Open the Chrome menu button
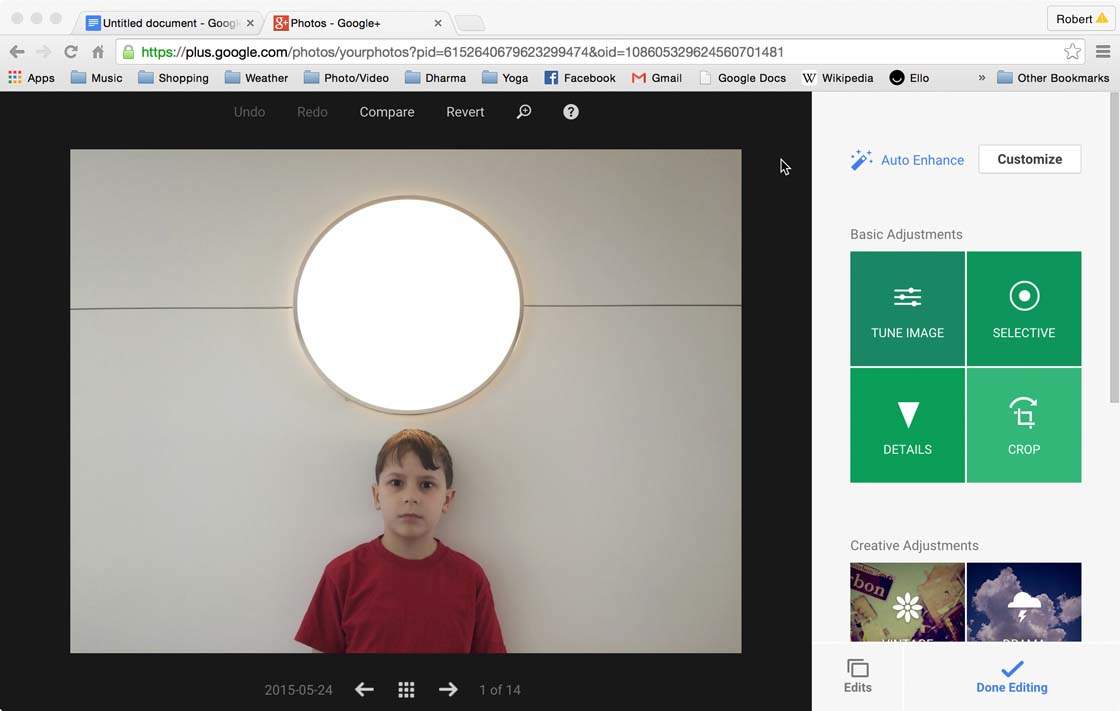This screenshot has height=711, width=1120. [x=1103, y=51]
